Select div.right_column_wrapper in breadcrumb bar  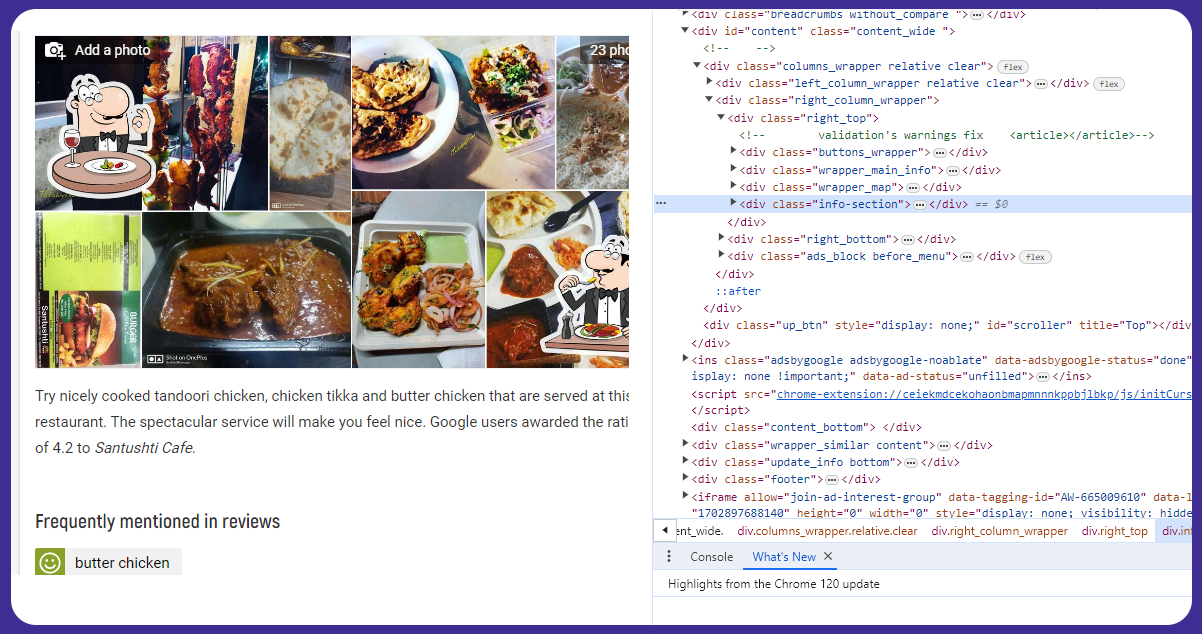(x=999, y=531)
